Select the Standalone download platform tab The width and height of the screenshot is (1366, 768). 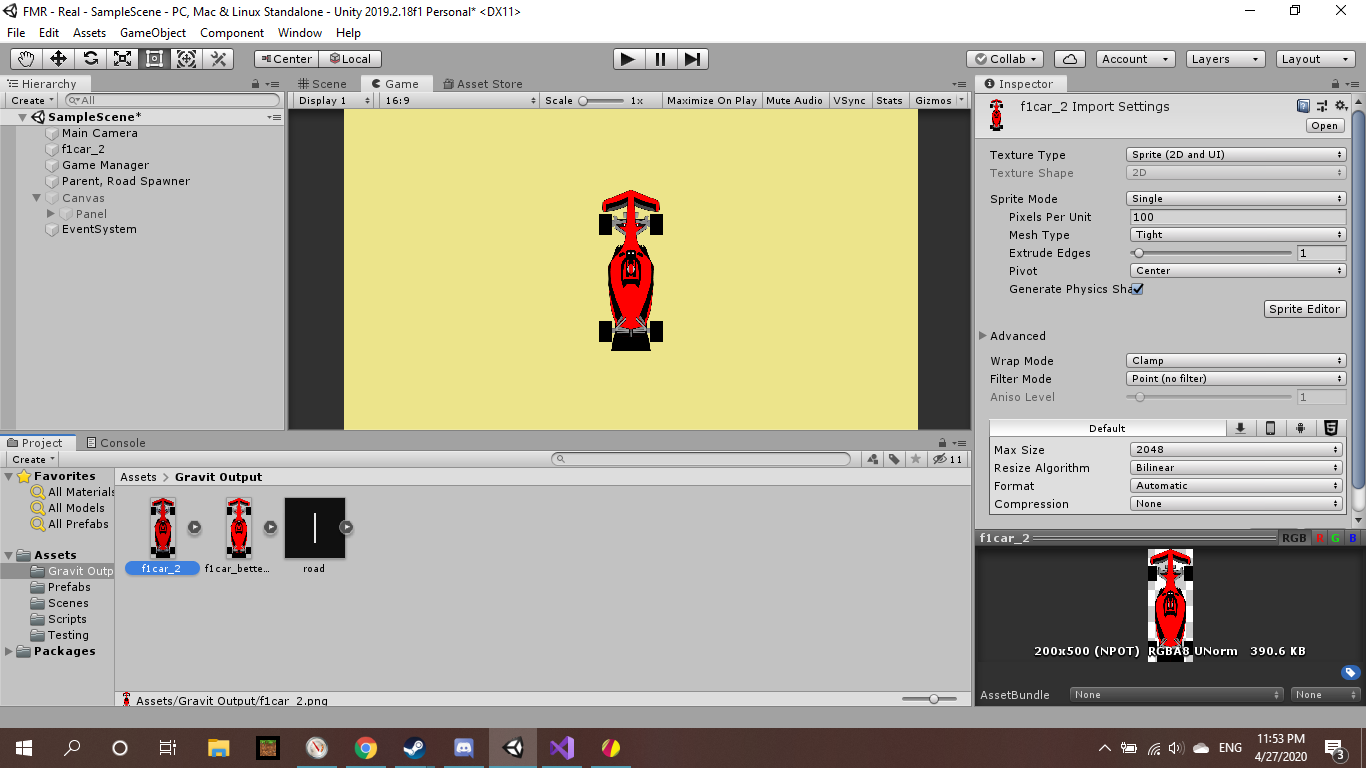[1240, 428]
